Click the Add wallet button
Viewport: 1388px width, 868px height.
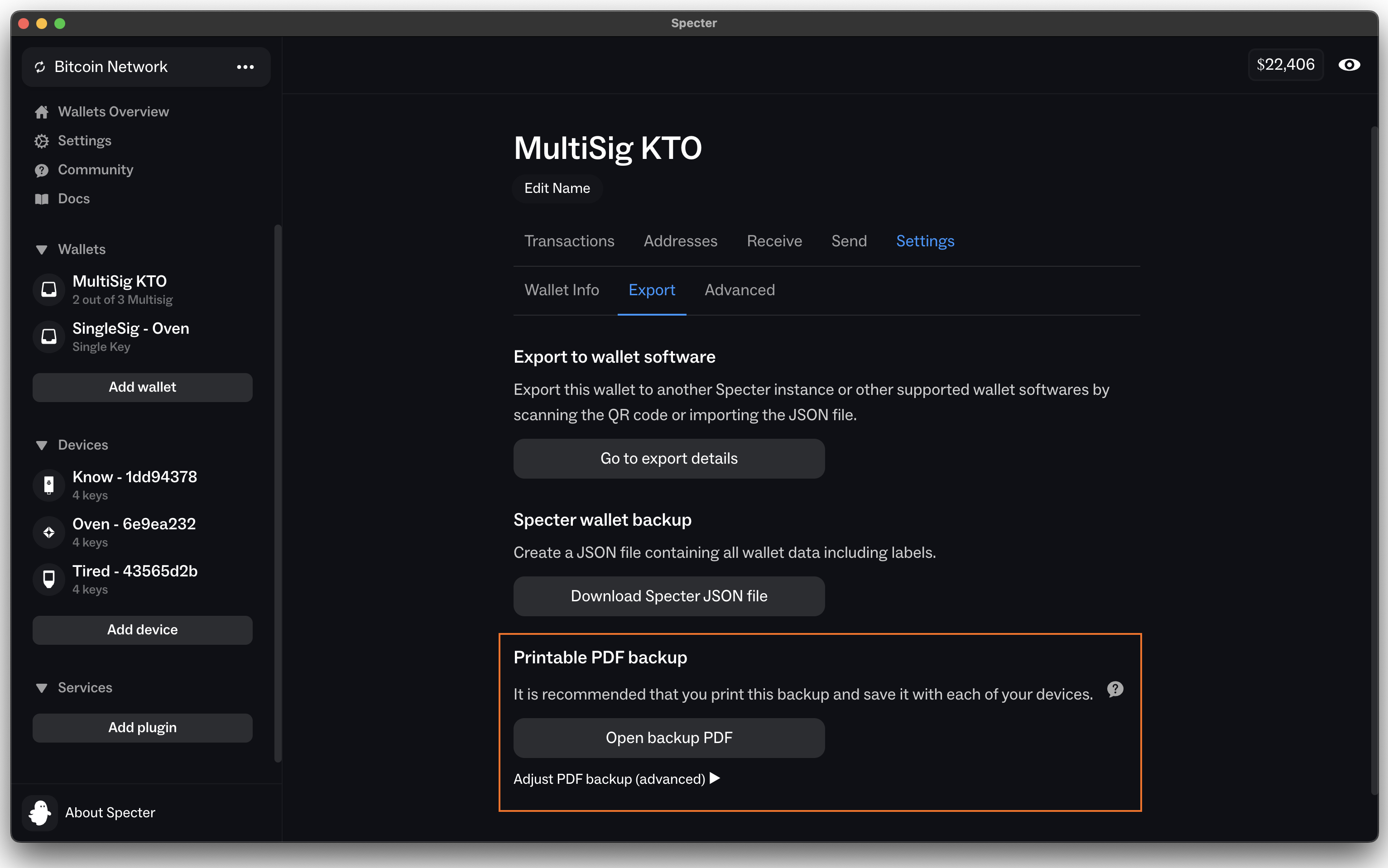[x=142, y=388]
